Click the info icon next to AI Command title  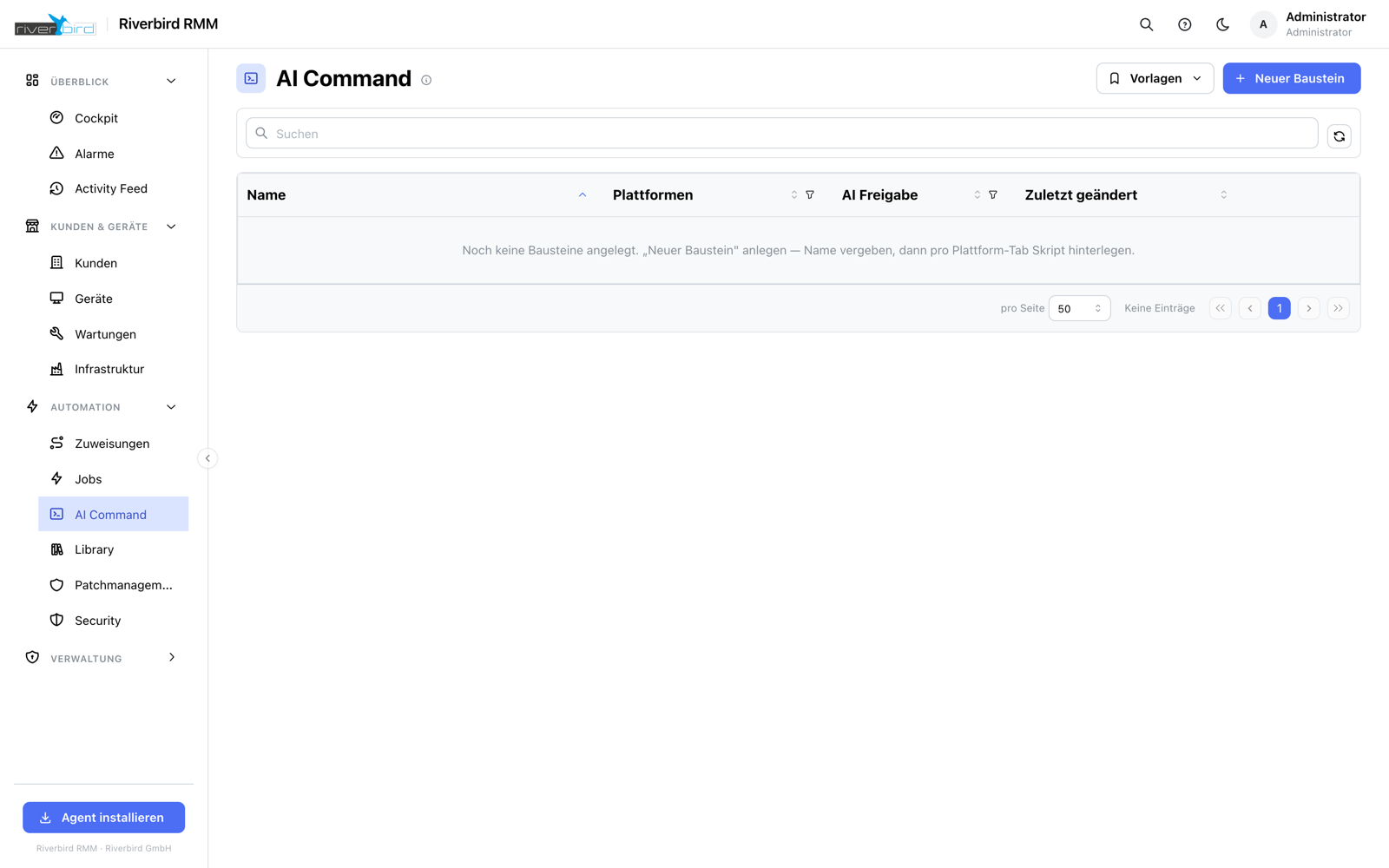426,80
